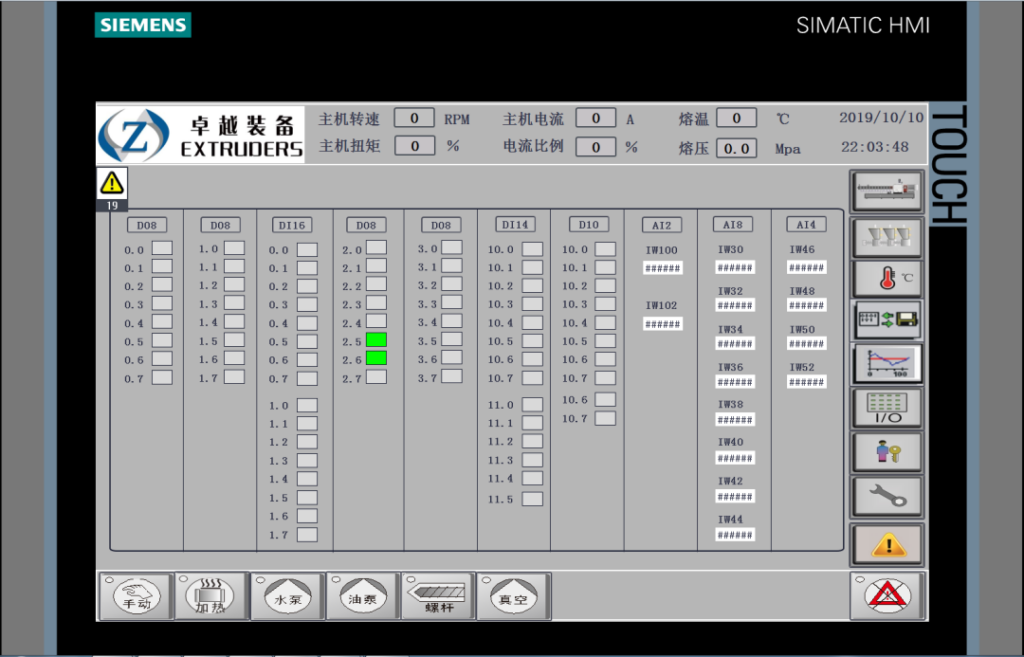Open the feeder hoppers screen

(x=886, y=235)
